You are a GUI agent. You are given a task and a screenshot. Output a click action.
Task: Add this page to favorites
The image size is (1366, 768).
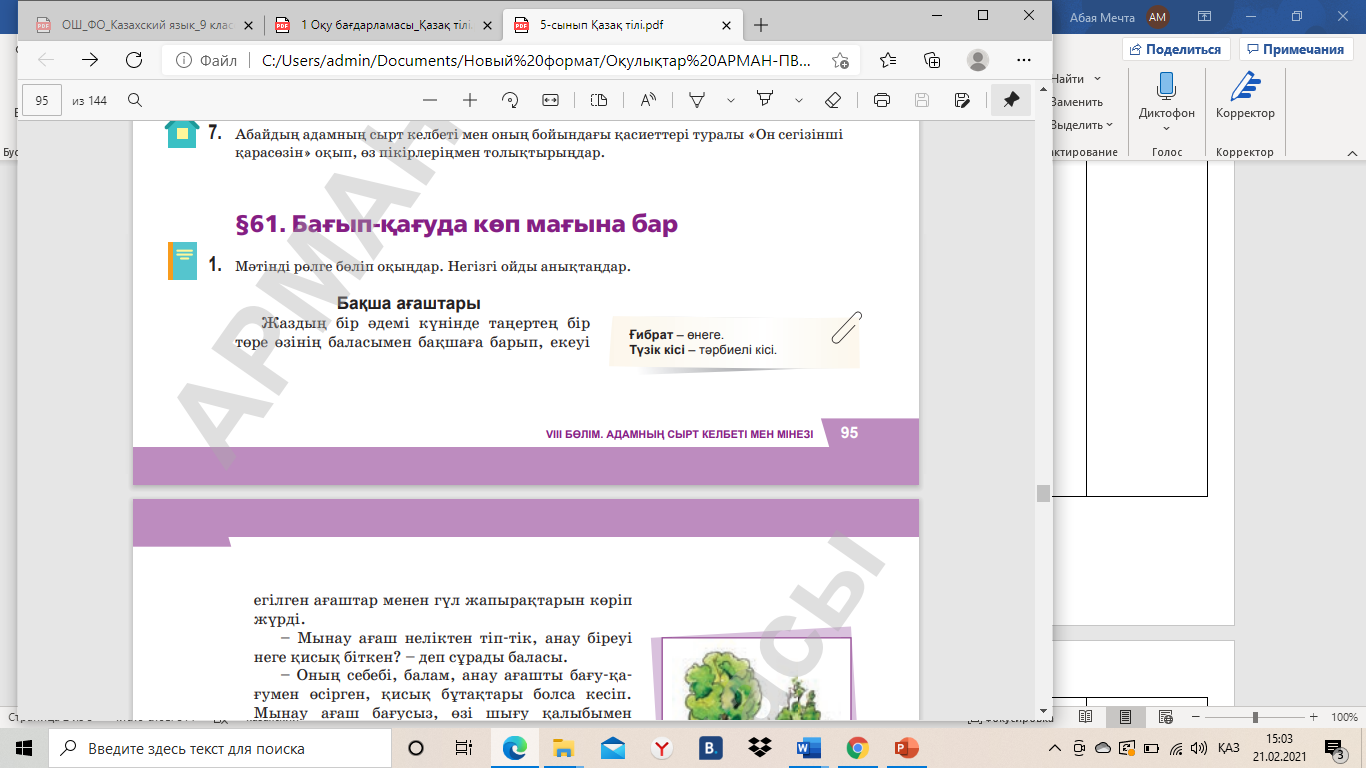(840, 60)
